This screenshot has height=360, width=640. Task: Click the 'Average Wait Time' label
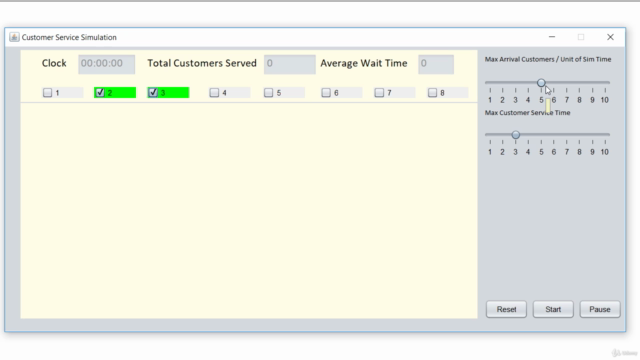(364, 63)
